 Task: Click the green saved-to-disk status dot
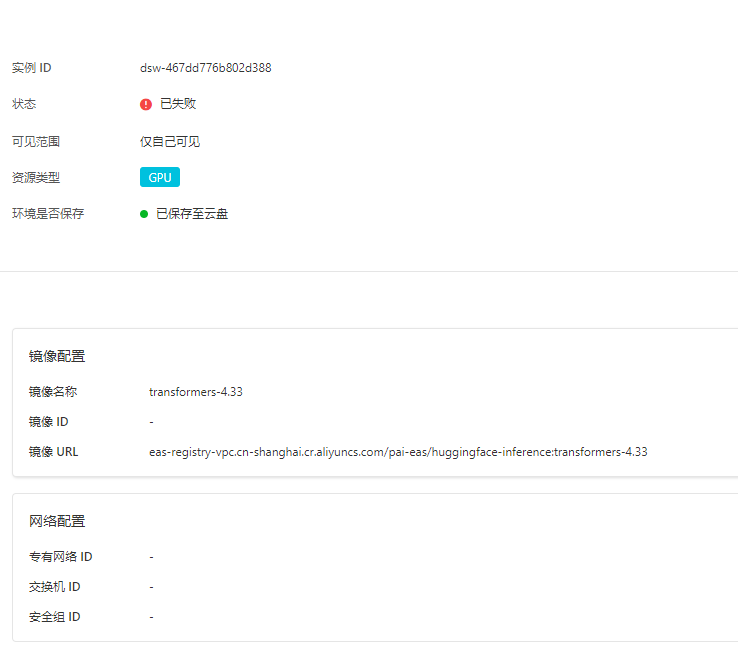(x=144, y=214)
